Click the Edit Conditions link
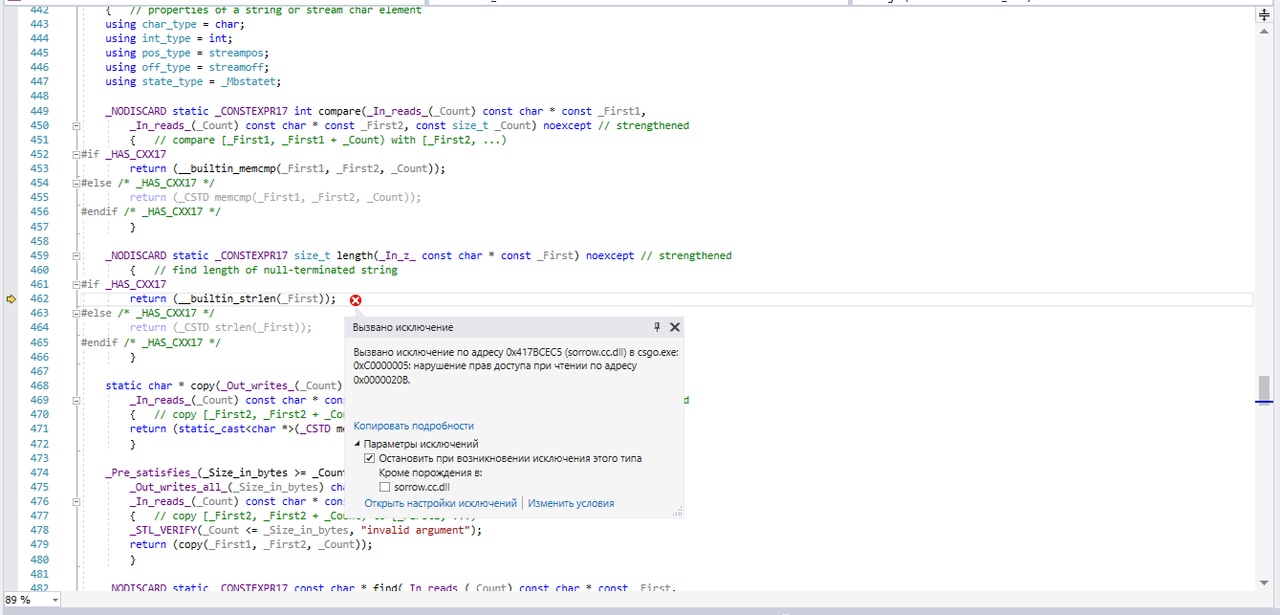This screenshot has height=615, width=1280. point(570,503)
